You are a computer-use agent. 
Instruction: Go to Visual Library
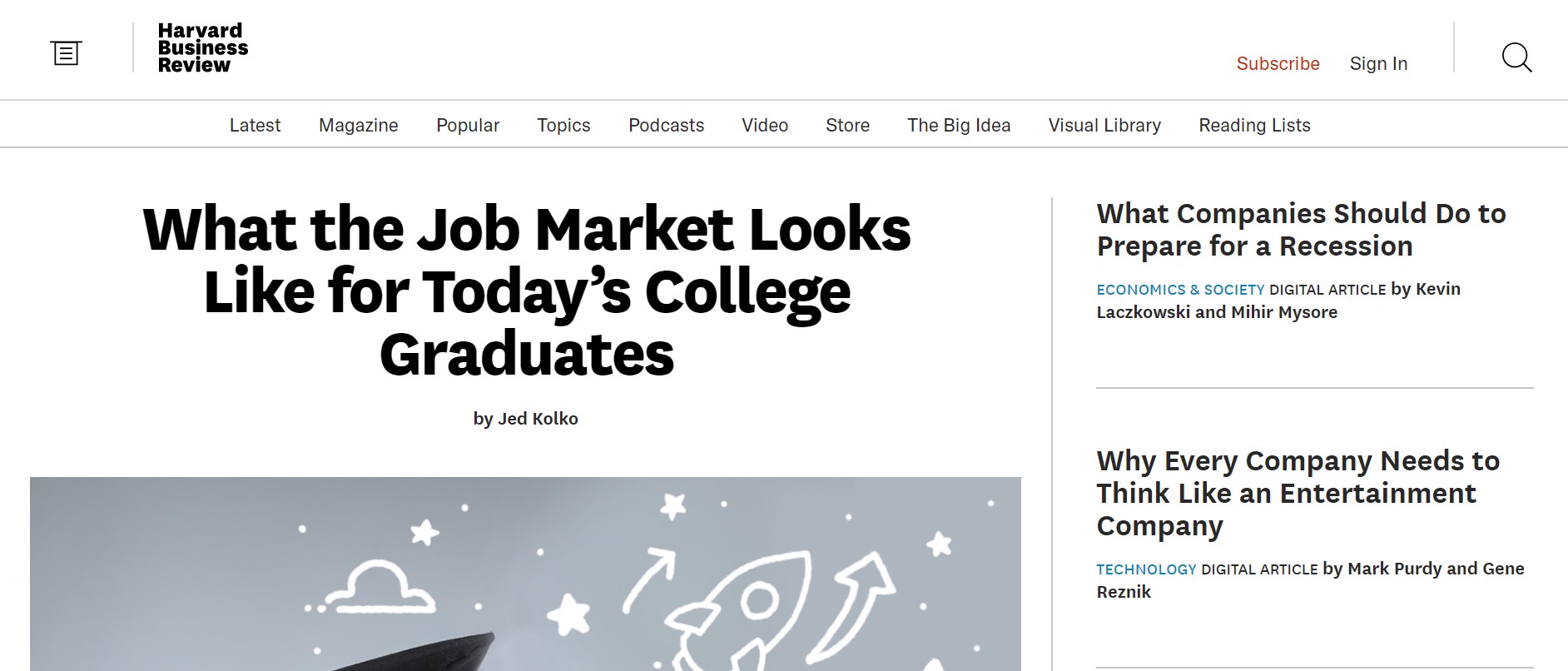(1104, 125)
